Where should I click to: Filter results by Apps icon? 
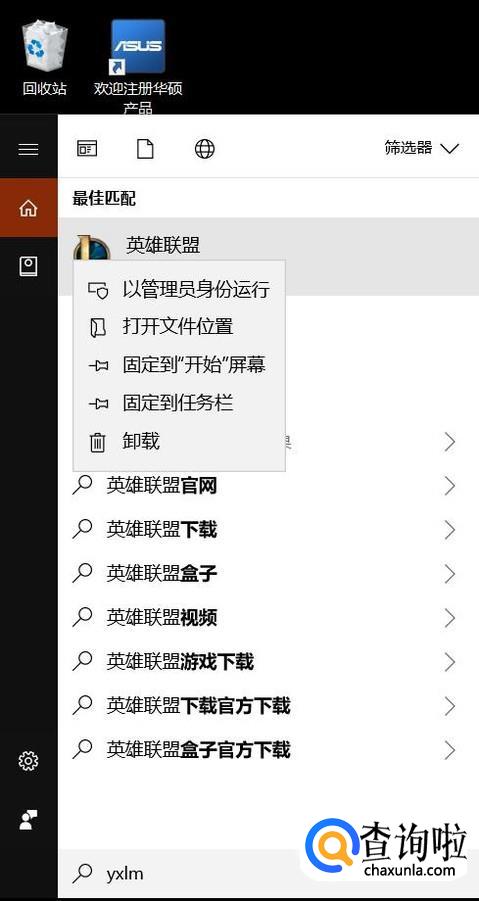tap(87, 149)
